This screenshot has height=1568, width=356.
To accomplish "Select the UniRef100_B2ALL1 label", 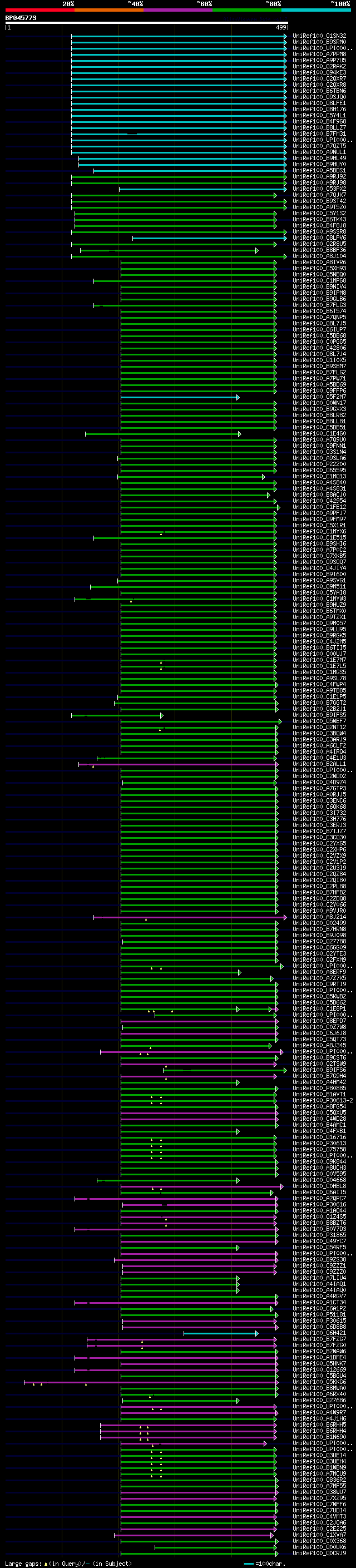I will [319, 764].
